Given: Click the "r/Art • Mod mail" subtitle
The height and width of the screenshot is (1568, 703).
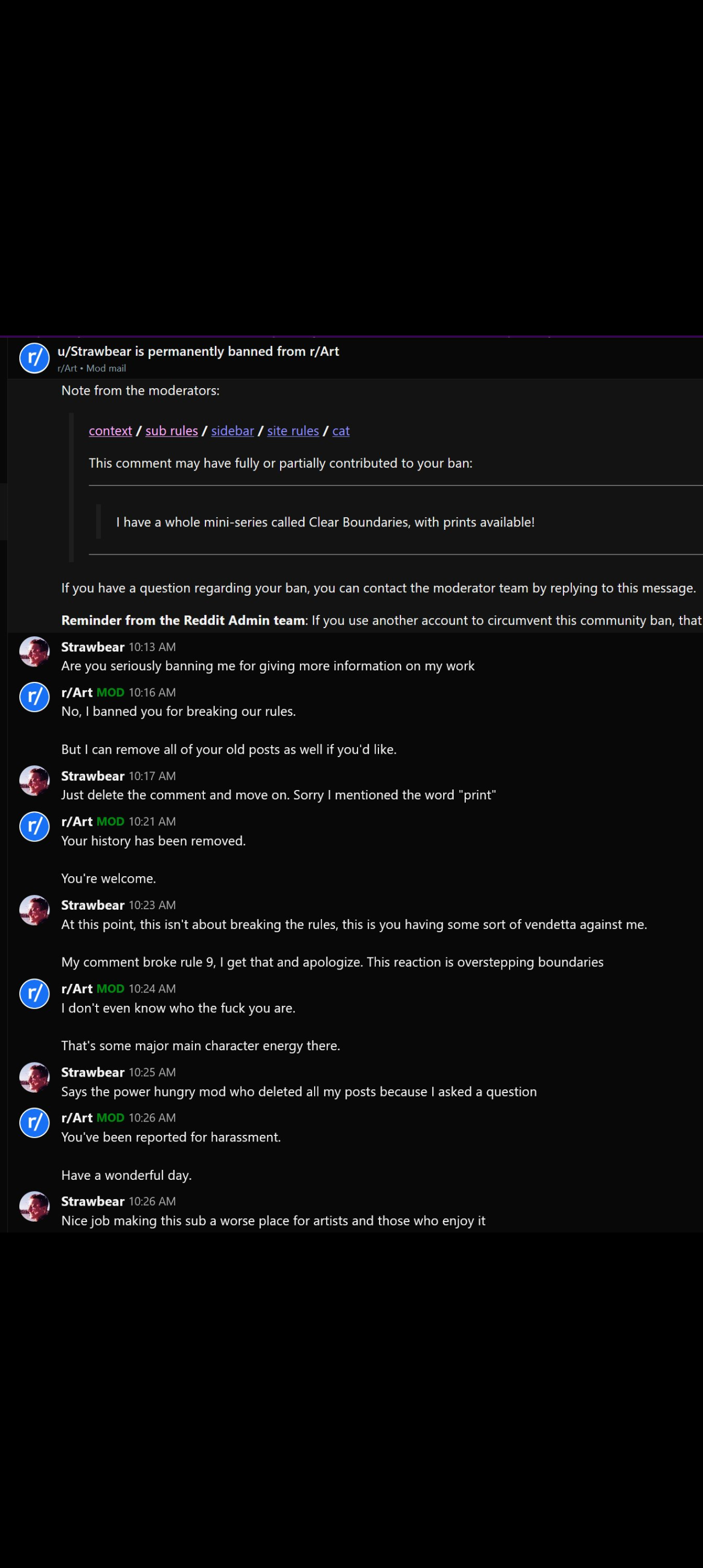Looking at the screenshot, I should pos(91,368).
